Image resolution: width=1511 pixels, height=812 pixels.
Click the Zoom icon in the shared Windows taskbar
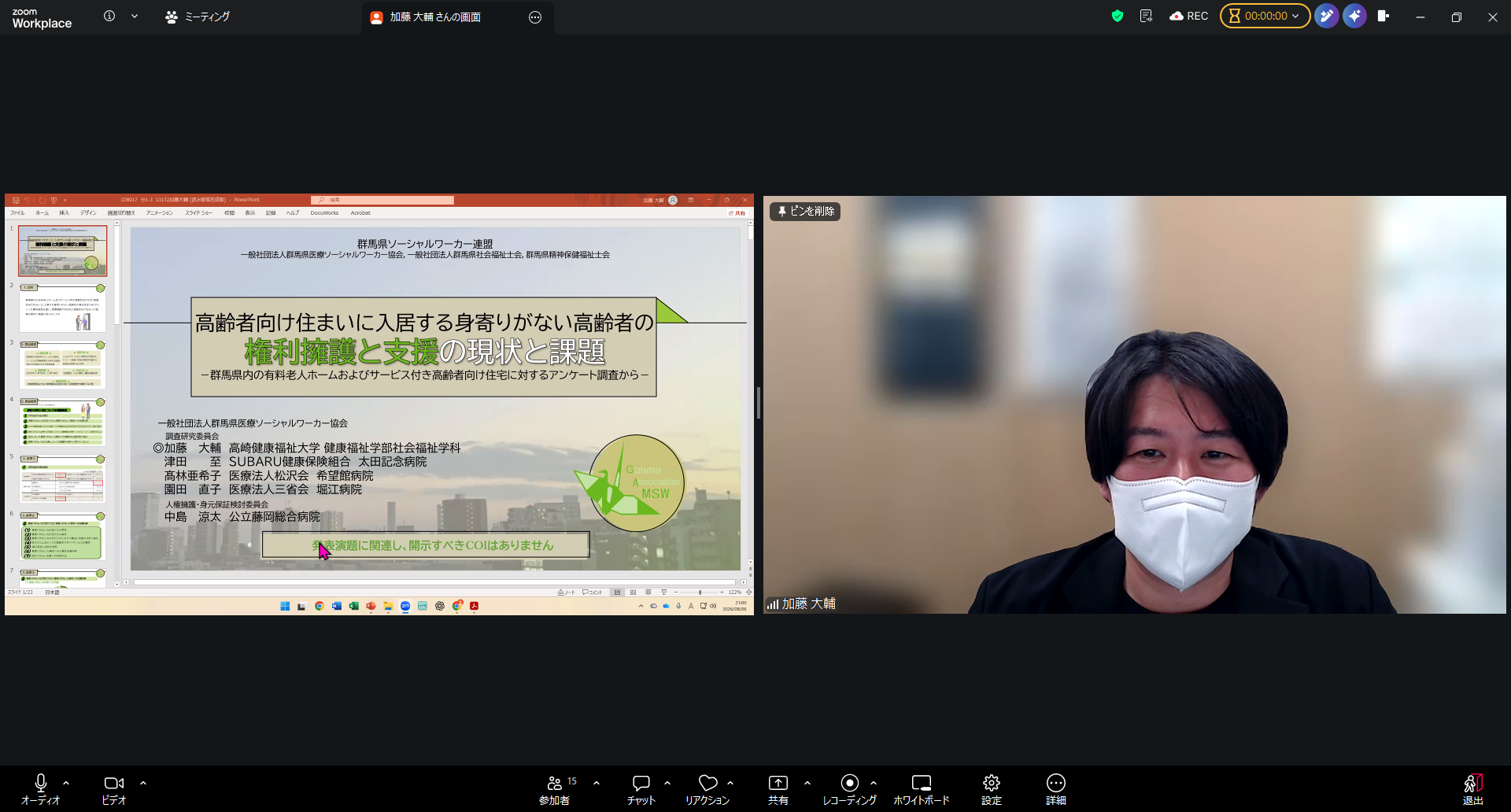tap(405, 606)
